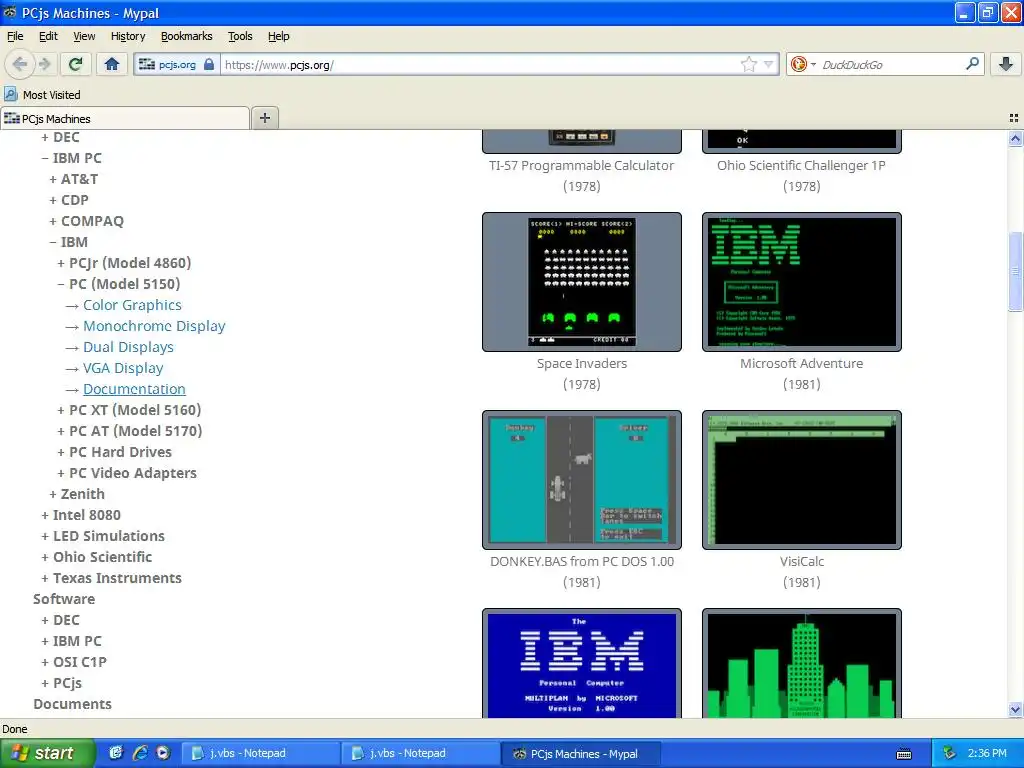Screen dimensions: 1024x768
Task: Open a new tab with the plus button
Action: [x=264, y=118]
